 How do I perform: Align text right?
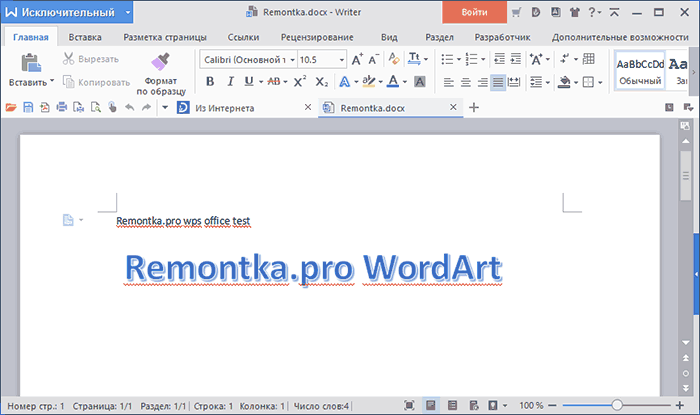coord(482,82)
